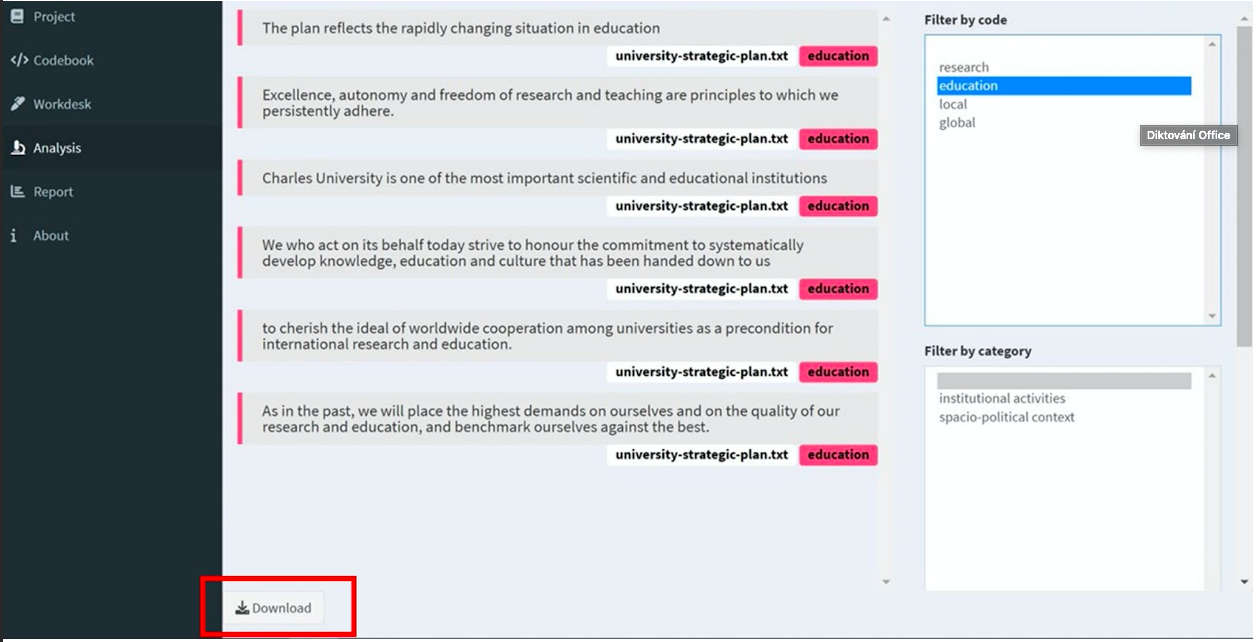Screen dimensions: 1256x642
Task: Open file label under 'The plan reflects' segment
Action: (x=702, y=56)
